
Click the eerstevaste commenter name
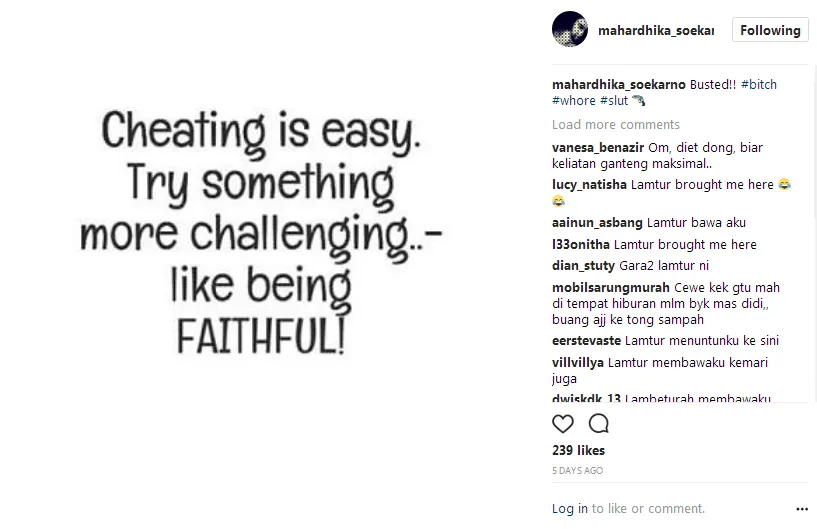point(586,341)
